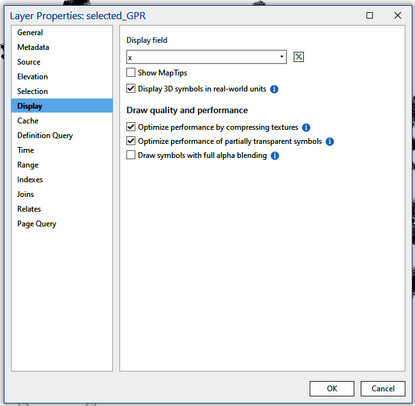Show info for compressing textures option
This screenshot has width=415, height=406.
point(306,127)
